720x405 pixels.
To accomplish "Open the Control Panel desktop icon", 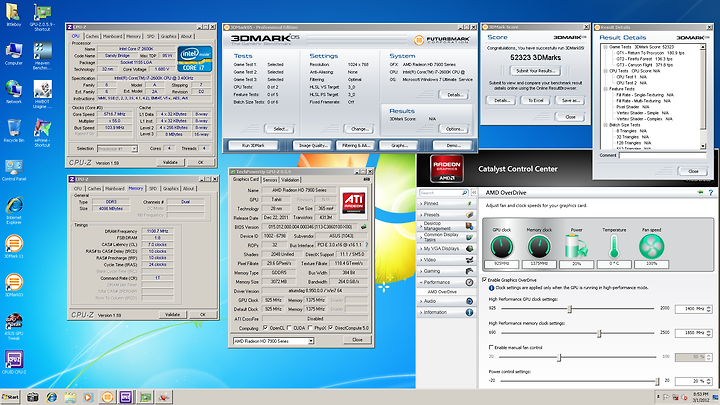I will [x=14, y=170].
